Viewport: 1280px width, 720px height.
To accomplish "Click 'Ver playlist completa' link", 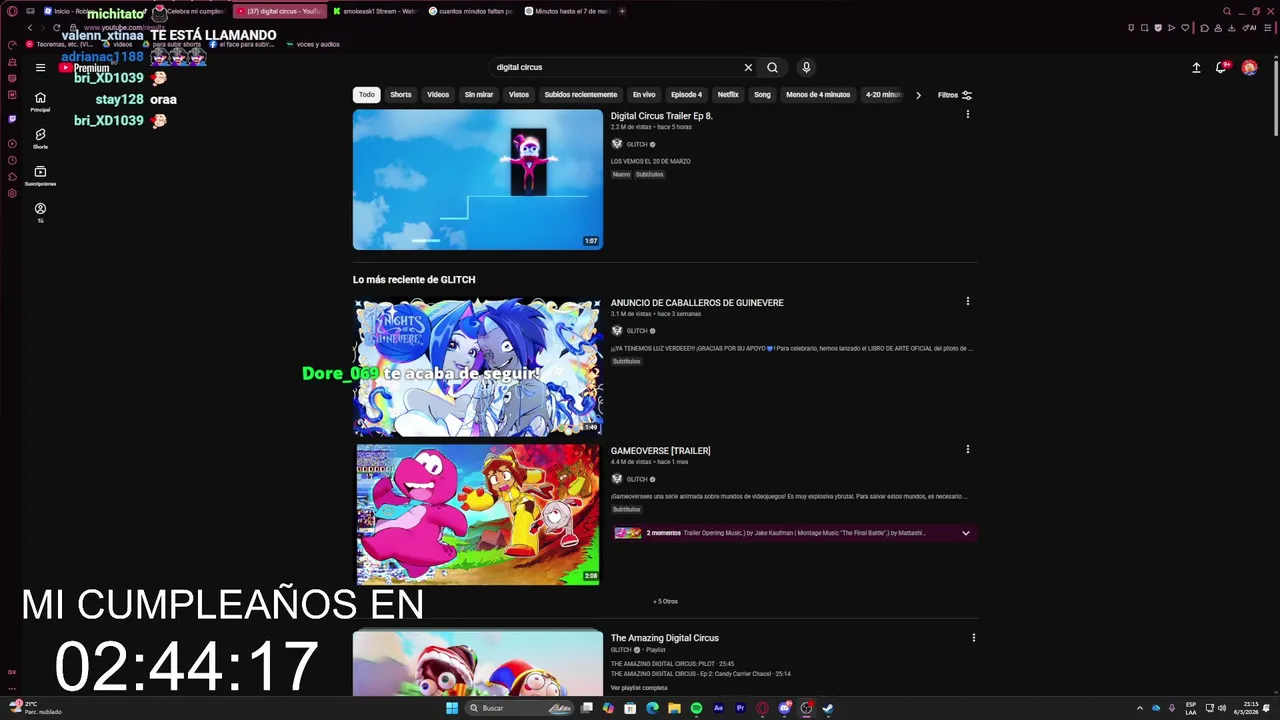I will click(x=639, y=688).
